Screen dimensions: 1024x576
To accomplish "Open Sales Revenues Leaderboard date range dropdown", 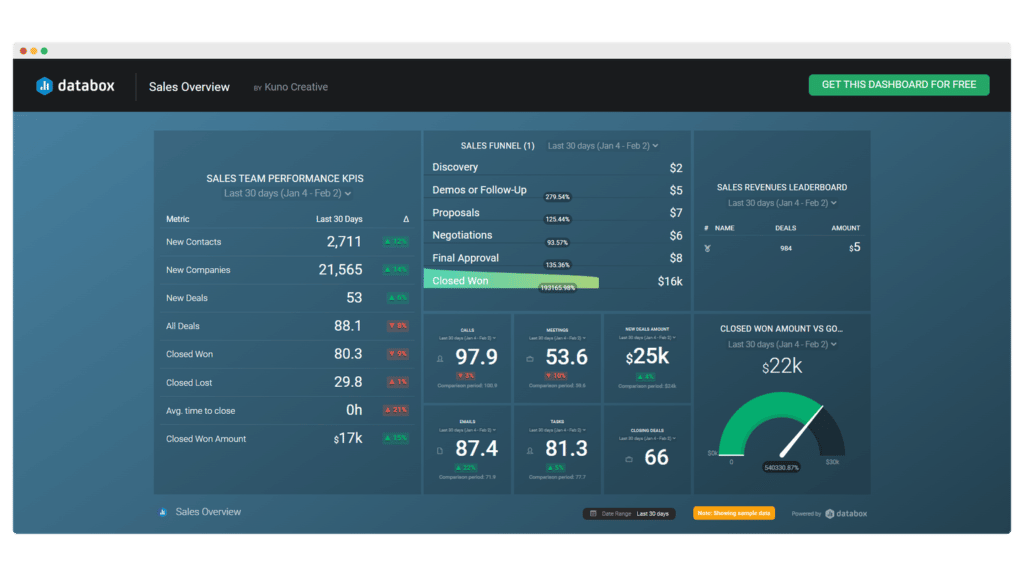I will coord(782,203).
